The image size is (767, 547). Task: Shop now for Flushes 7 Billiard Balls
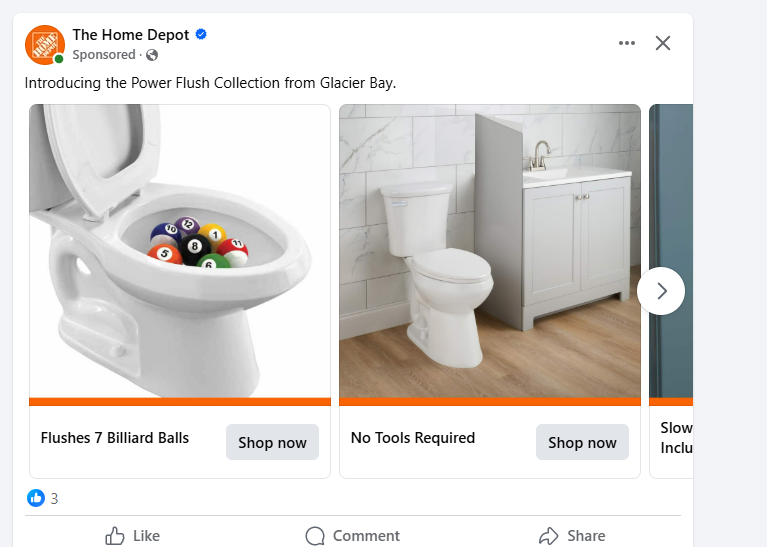[x=272, y=442]
